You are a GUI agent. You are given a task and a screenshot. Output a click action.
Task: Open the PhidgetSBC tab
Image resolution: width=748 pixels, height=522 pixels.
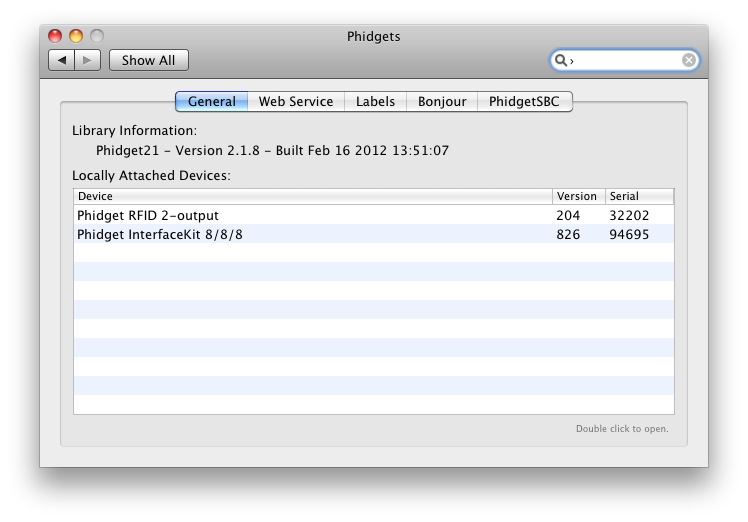coord(524,102)
